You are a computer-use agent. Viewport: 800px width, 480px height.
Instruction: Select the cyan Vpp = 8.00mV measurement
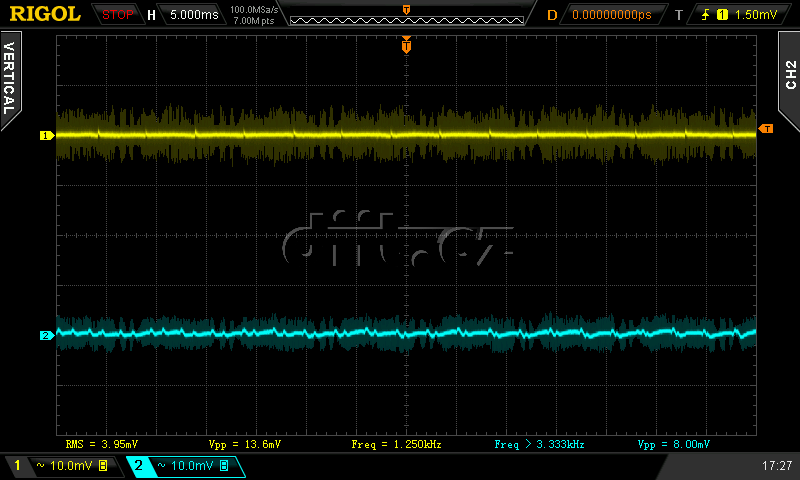pos(673,443)
